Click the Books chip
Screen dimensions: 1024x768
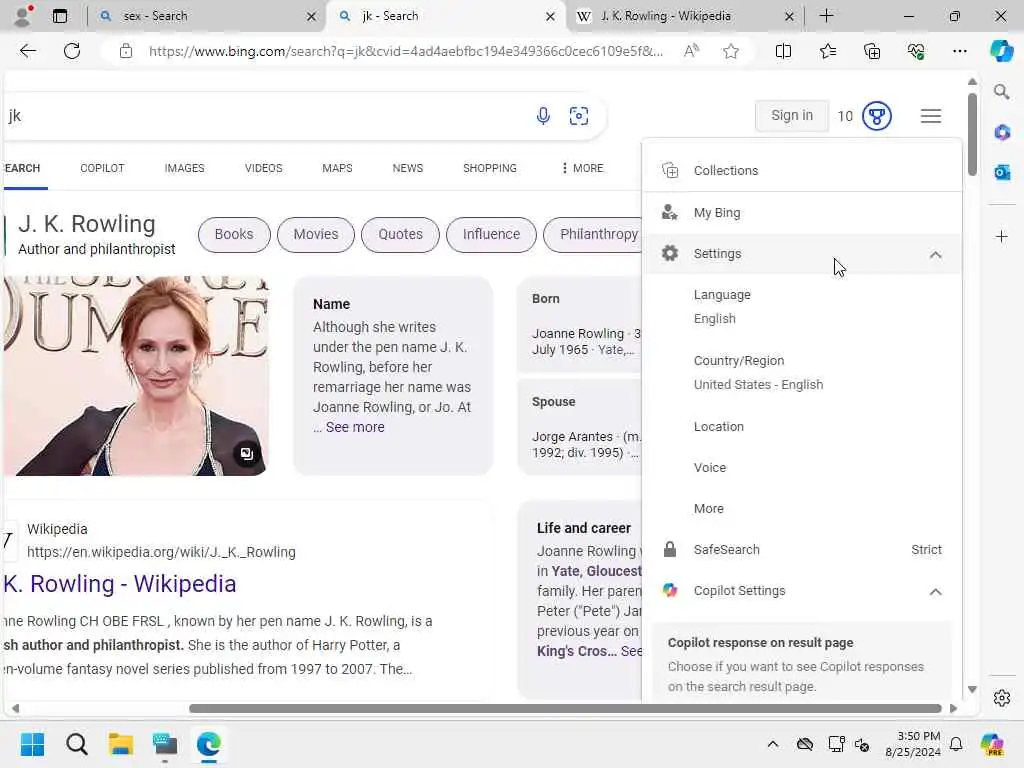point(234,234)
